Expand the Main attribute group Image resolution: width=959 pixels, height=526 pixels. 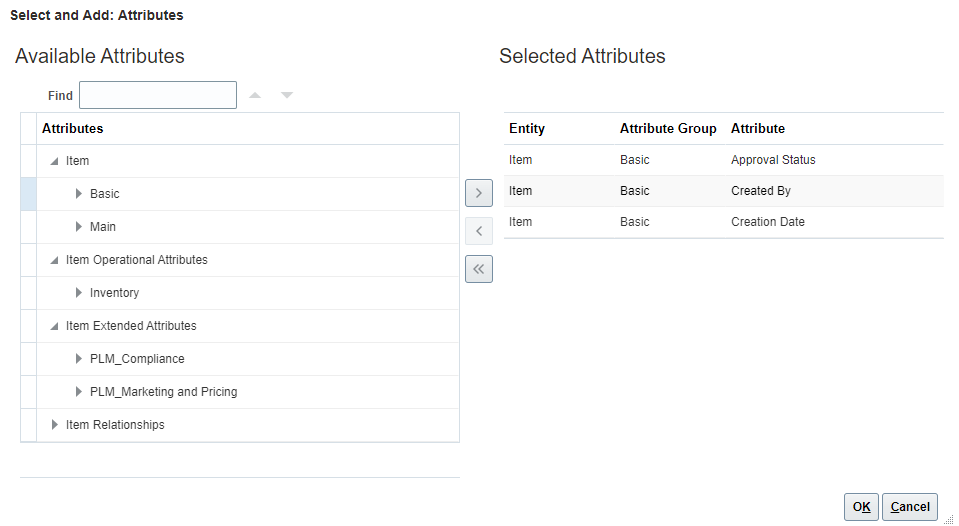click(79, 227)
